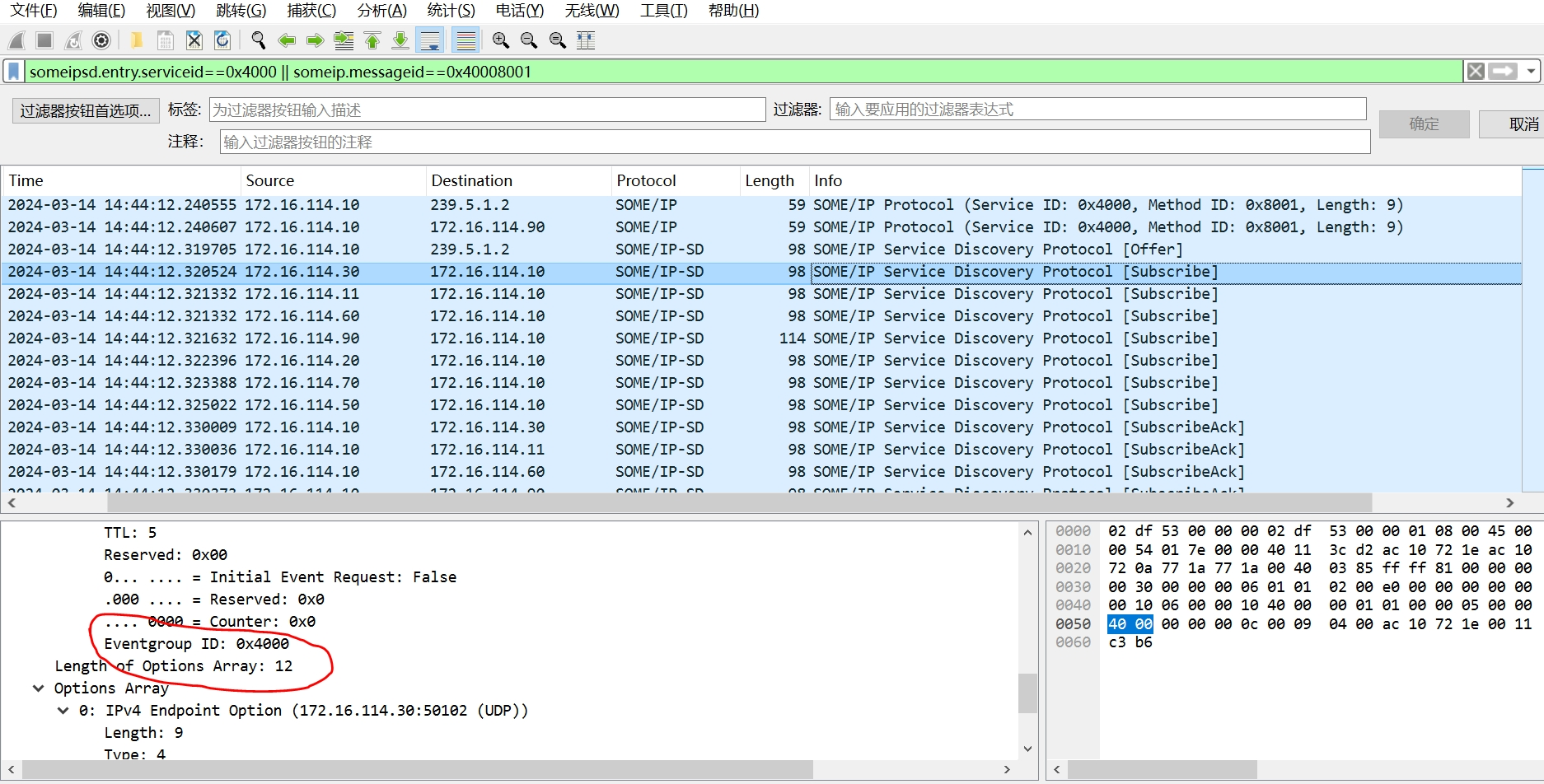
Task: Open the packet search tool
Action: pos(257,40)
